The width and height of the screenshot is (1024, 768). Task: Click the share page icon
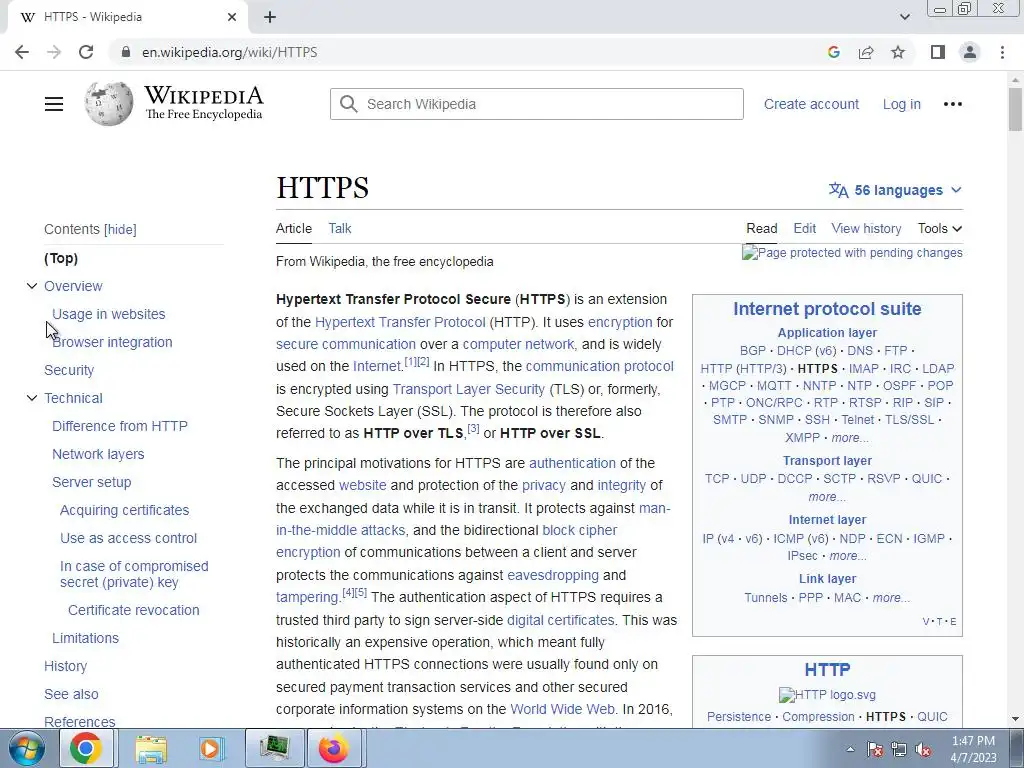866,52
